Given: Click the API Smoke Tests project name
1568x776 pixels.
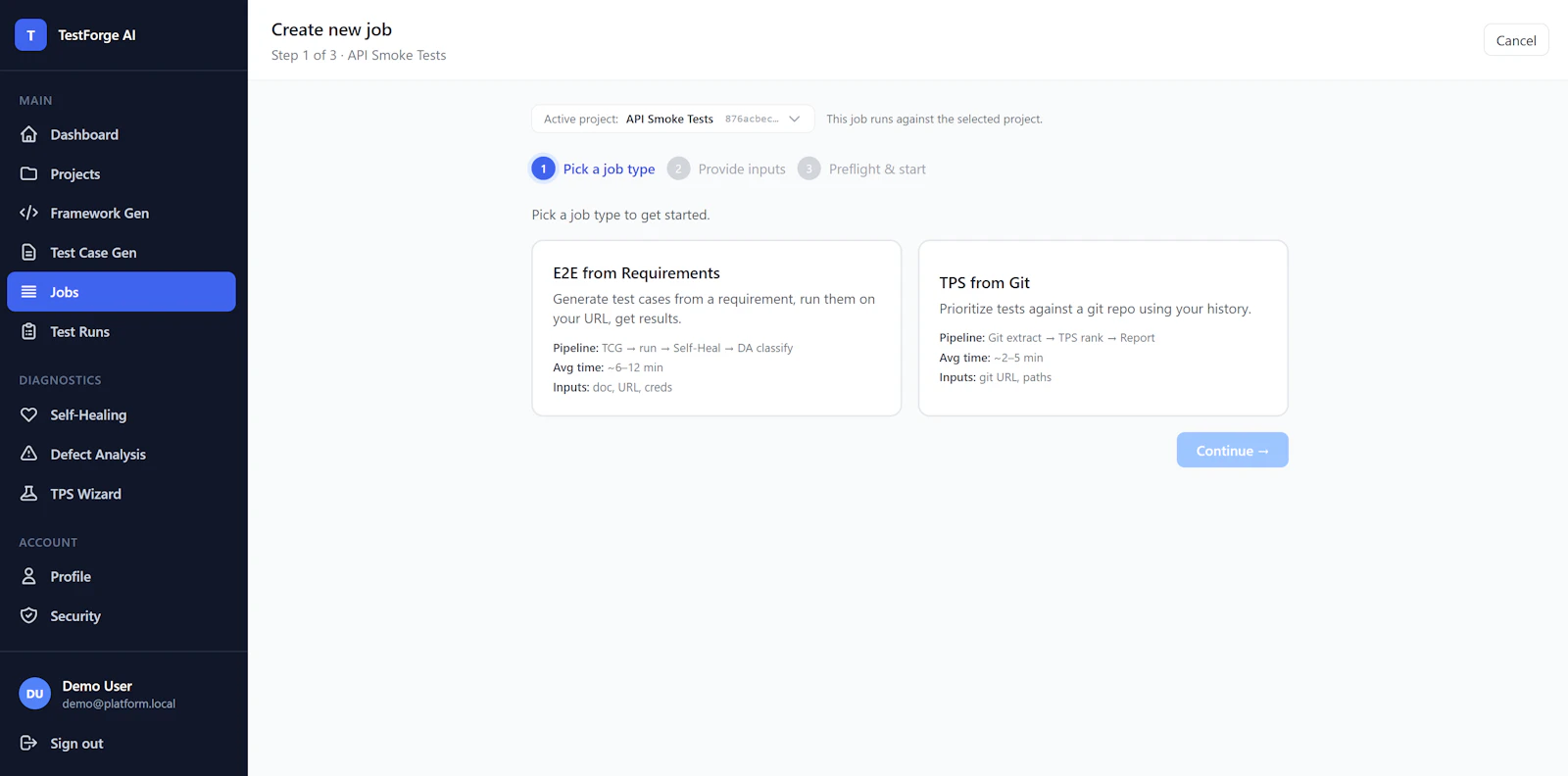Looking at the screenshot, I should 669,119.
